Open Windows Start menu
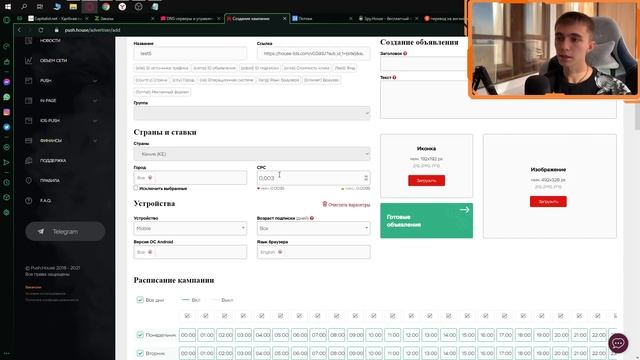This screenshot has width=640, height=360. (x=8, y=7)
